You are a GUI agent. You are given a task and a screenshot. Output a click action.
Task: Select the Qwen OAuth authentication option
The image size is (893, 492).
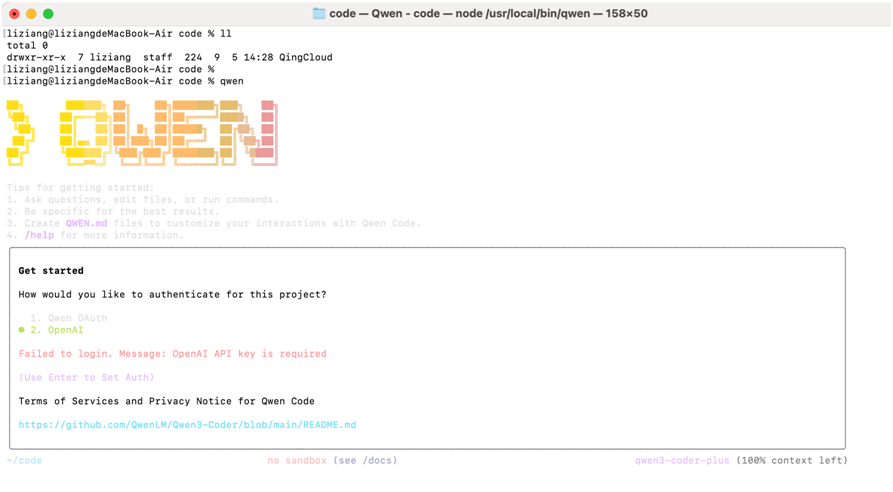tap(68, 318)
